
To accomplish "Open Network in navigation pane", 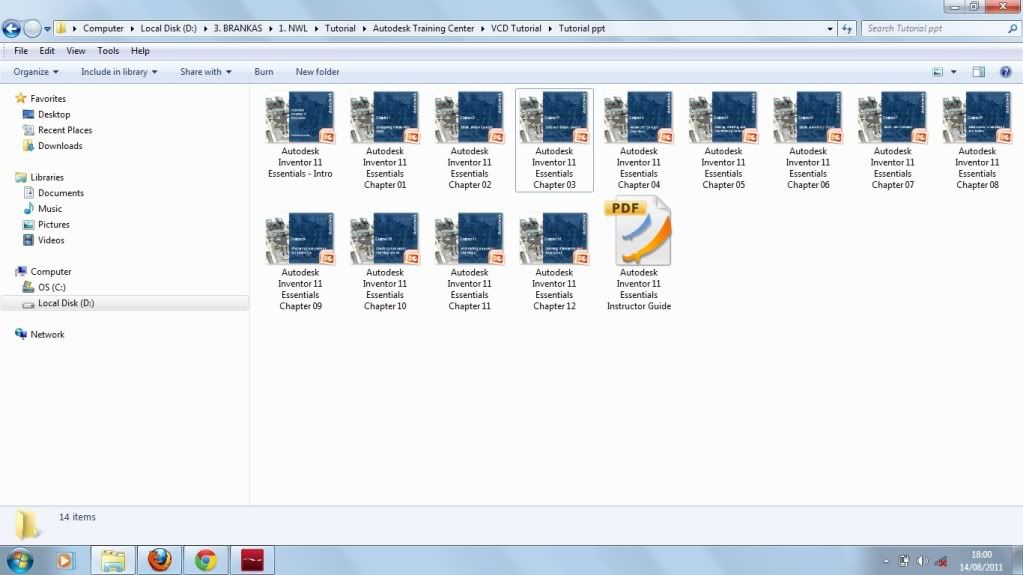I will coord(40,334).
